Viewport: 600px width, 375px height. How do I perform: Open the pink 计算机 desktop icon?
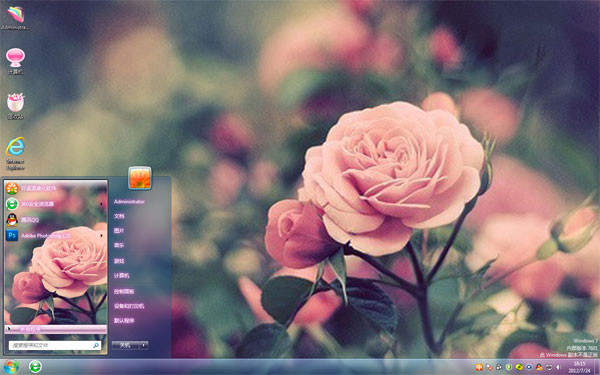(15, 61)
